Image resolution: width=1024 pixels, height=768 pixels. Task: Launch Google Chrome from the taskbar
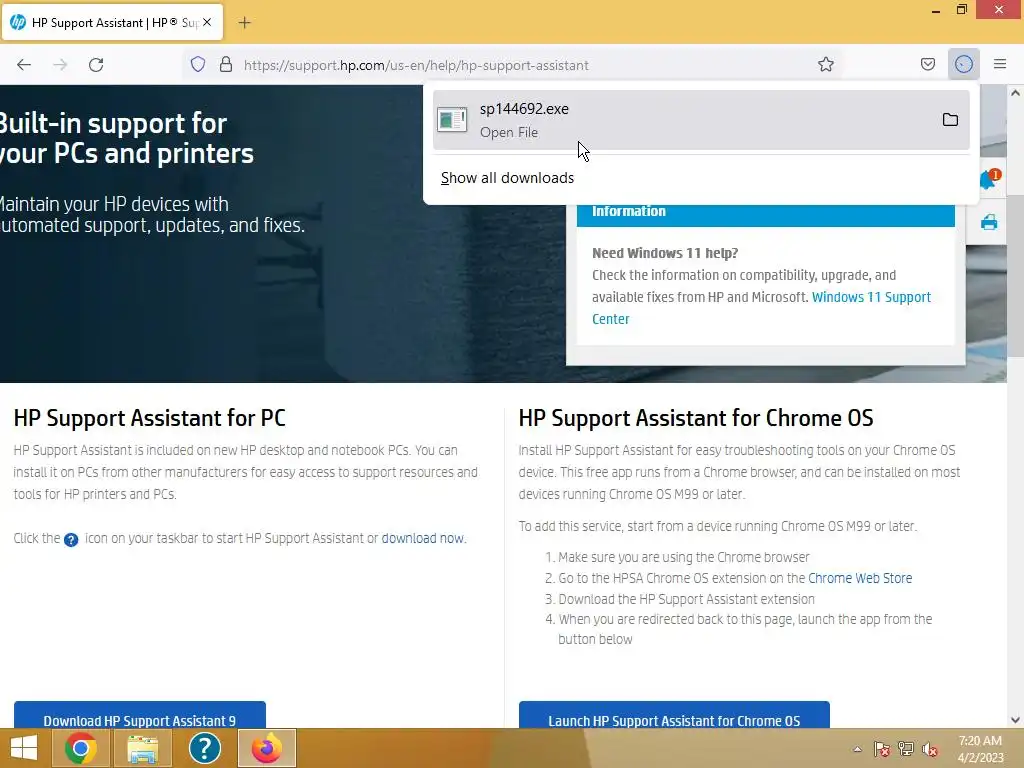[x=81, y=748]
